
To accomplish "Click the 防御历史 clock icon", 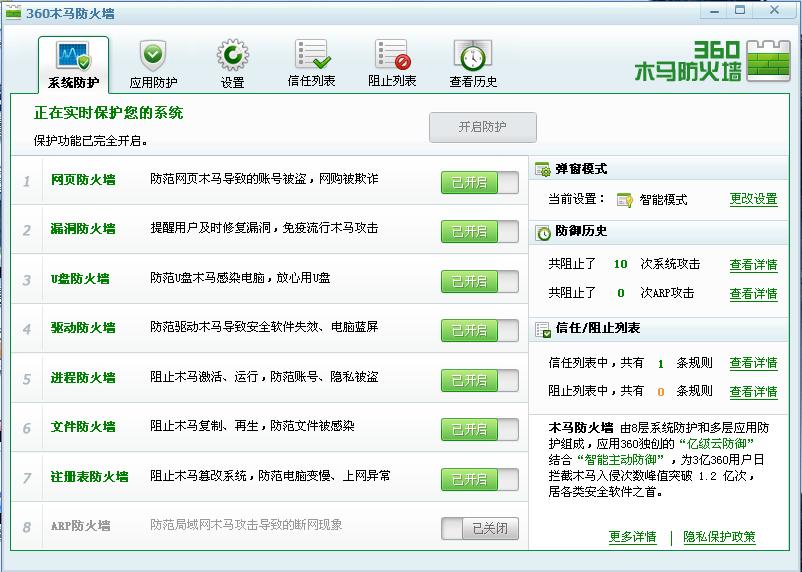I will tap(542, 232).
